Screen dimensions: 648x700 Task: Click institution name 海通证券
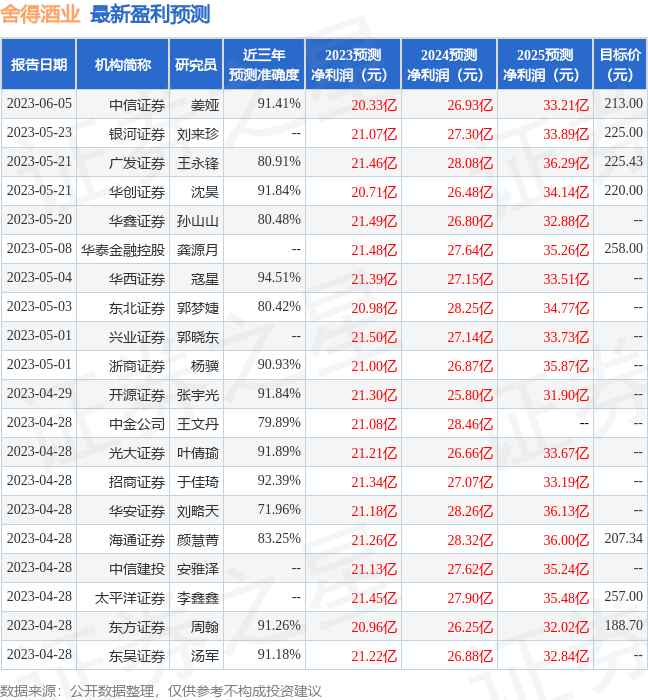(x=137, y=541)
